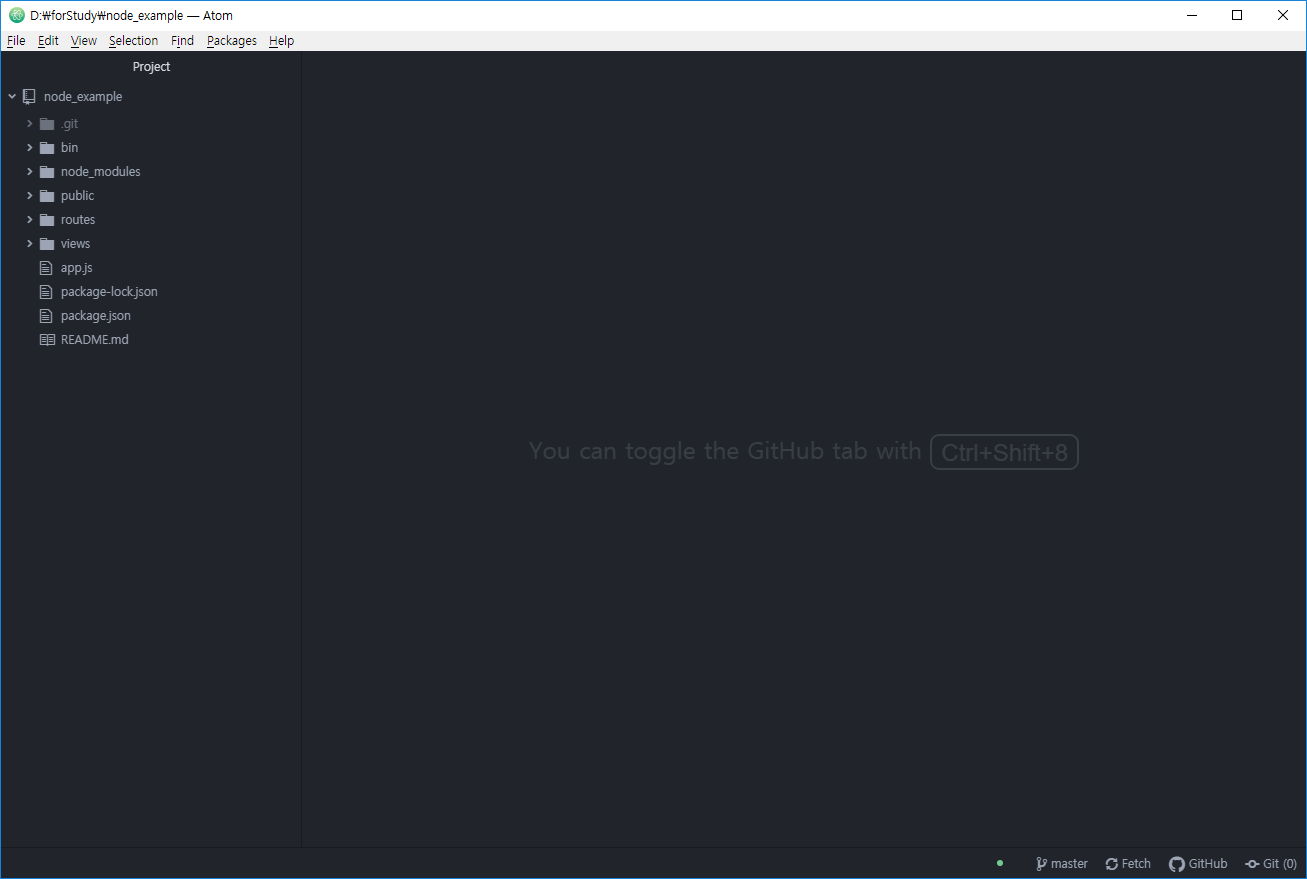Click the green status dot in status bar
Image resolution: width=1307 pixels, height=879 pixels.
[999, 862]
